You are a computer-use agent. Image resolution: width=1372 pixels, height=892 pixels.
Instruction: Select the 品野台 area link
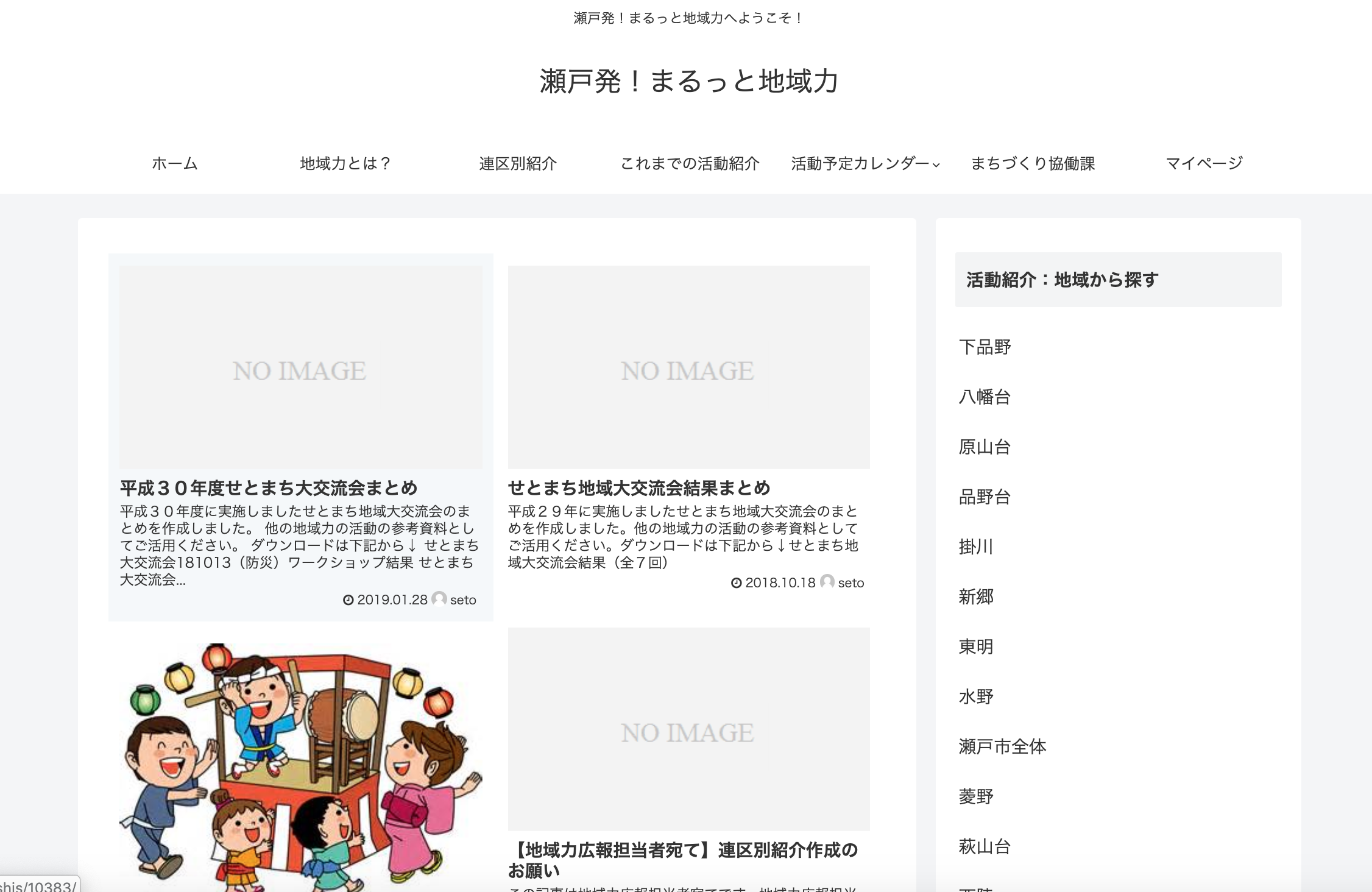985,497
